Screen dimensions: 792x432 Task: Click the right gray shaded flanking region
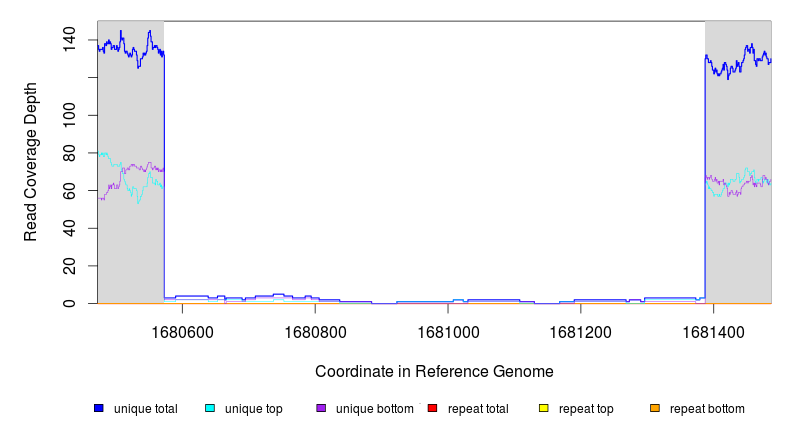tap(738, 230)
